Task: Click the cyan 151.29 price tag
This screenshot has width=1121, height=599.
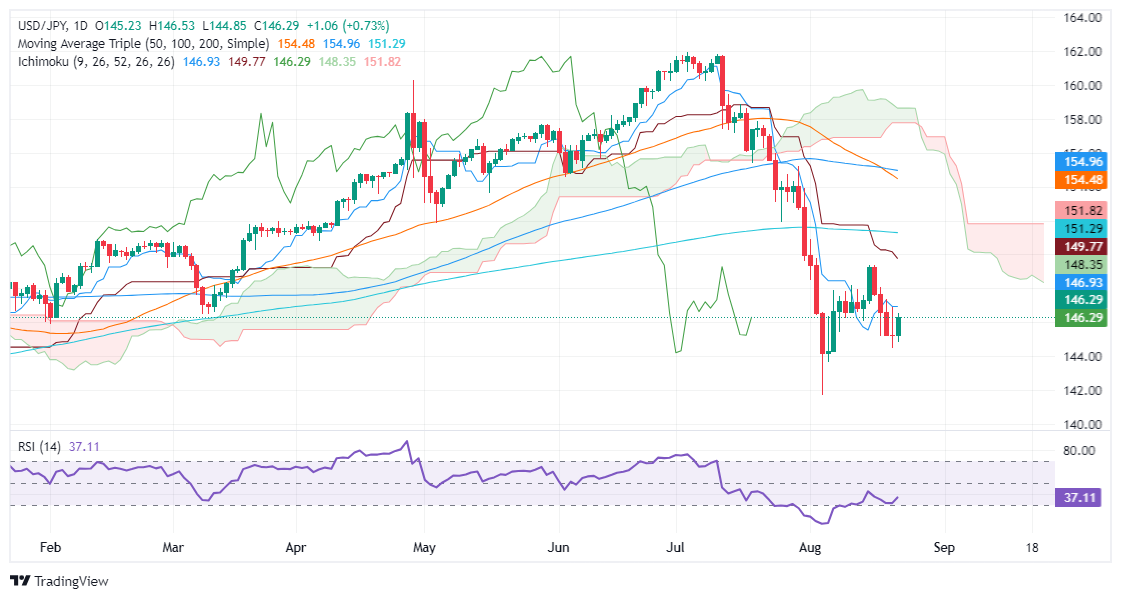Action: pos(1082,229)
